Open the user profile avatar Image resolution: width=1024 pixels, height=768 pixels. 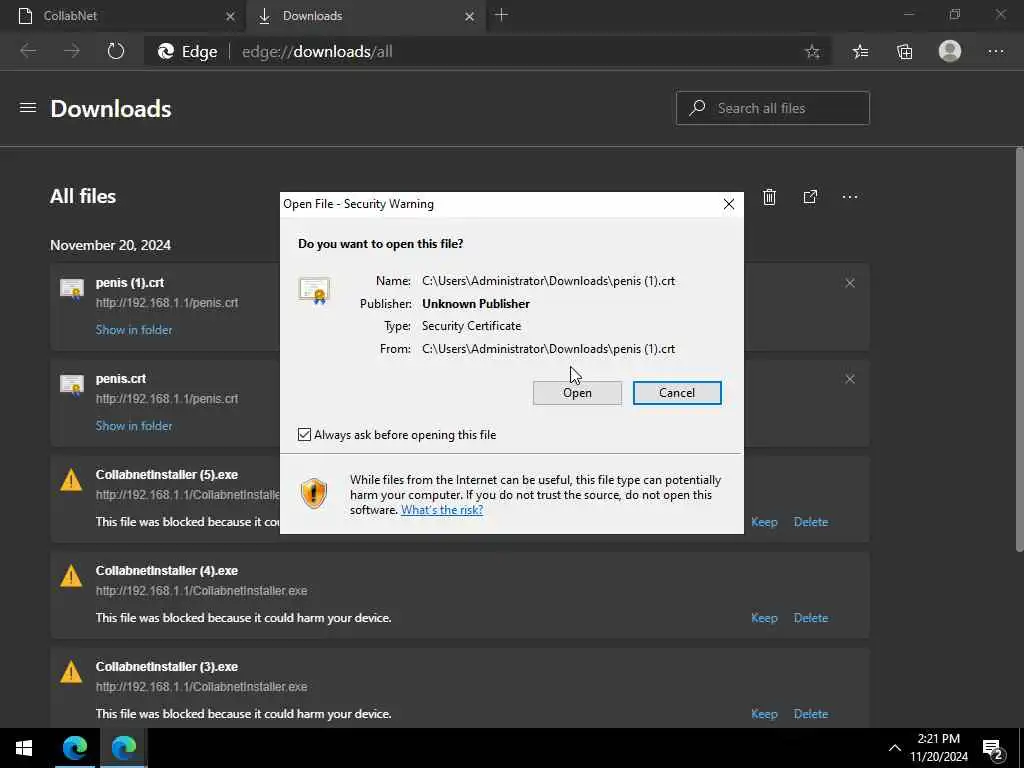click(950, 51)
